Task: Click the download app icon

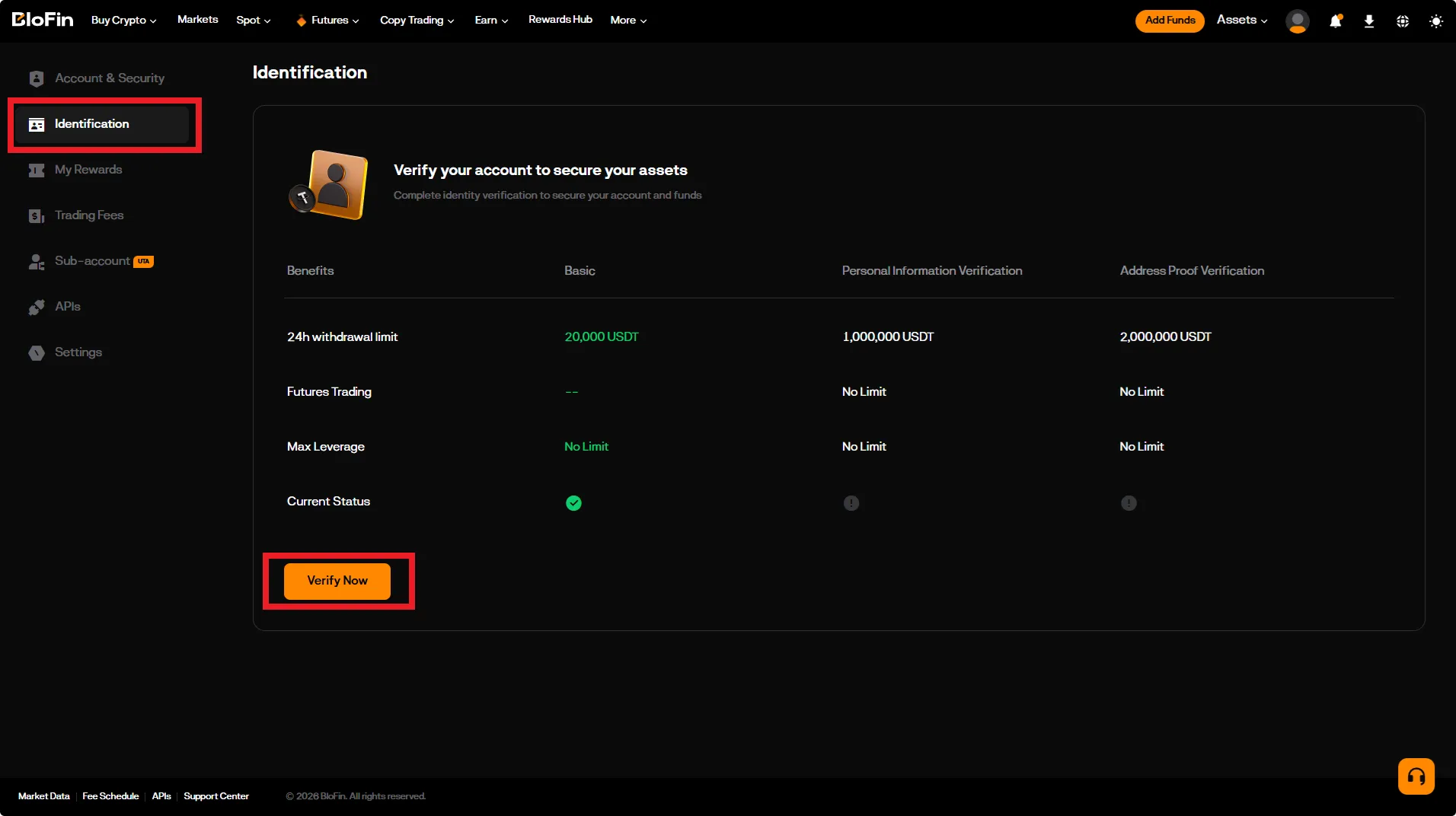Action: point(1369,21)
